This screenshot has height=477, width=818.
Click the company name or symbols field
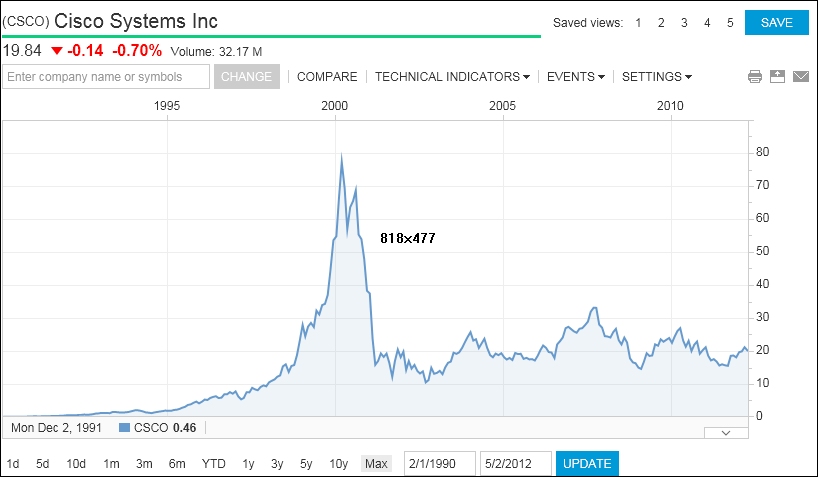point(106,77)
